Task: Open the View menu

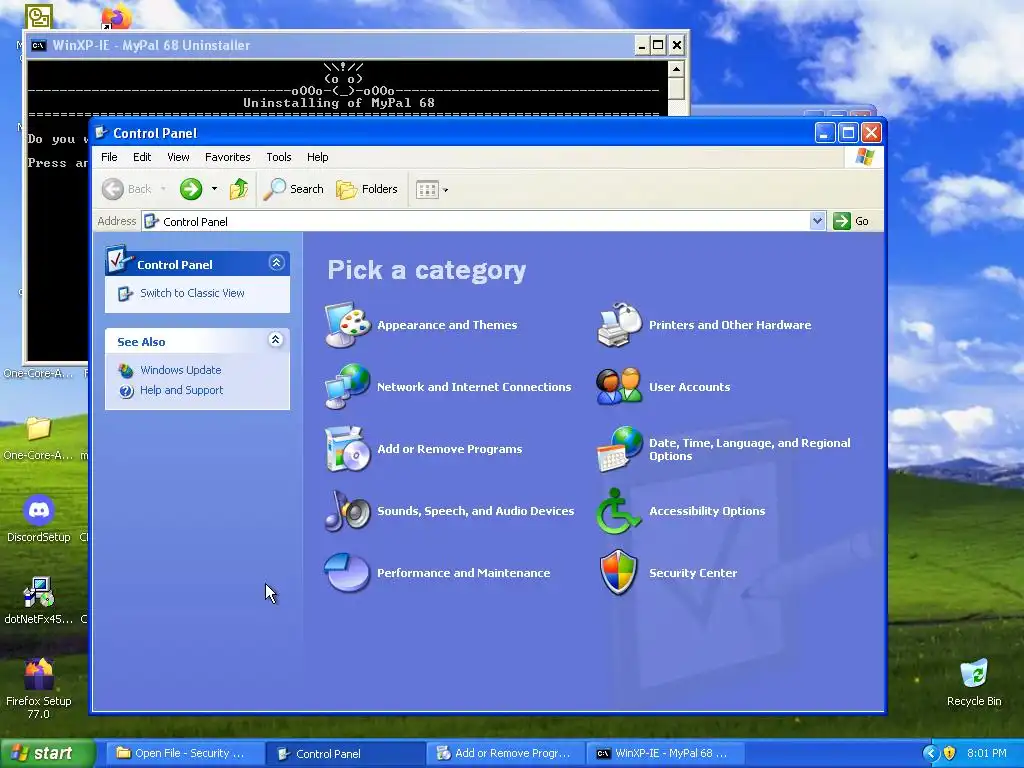Action: pyautogui.click(x=178, y=157)
